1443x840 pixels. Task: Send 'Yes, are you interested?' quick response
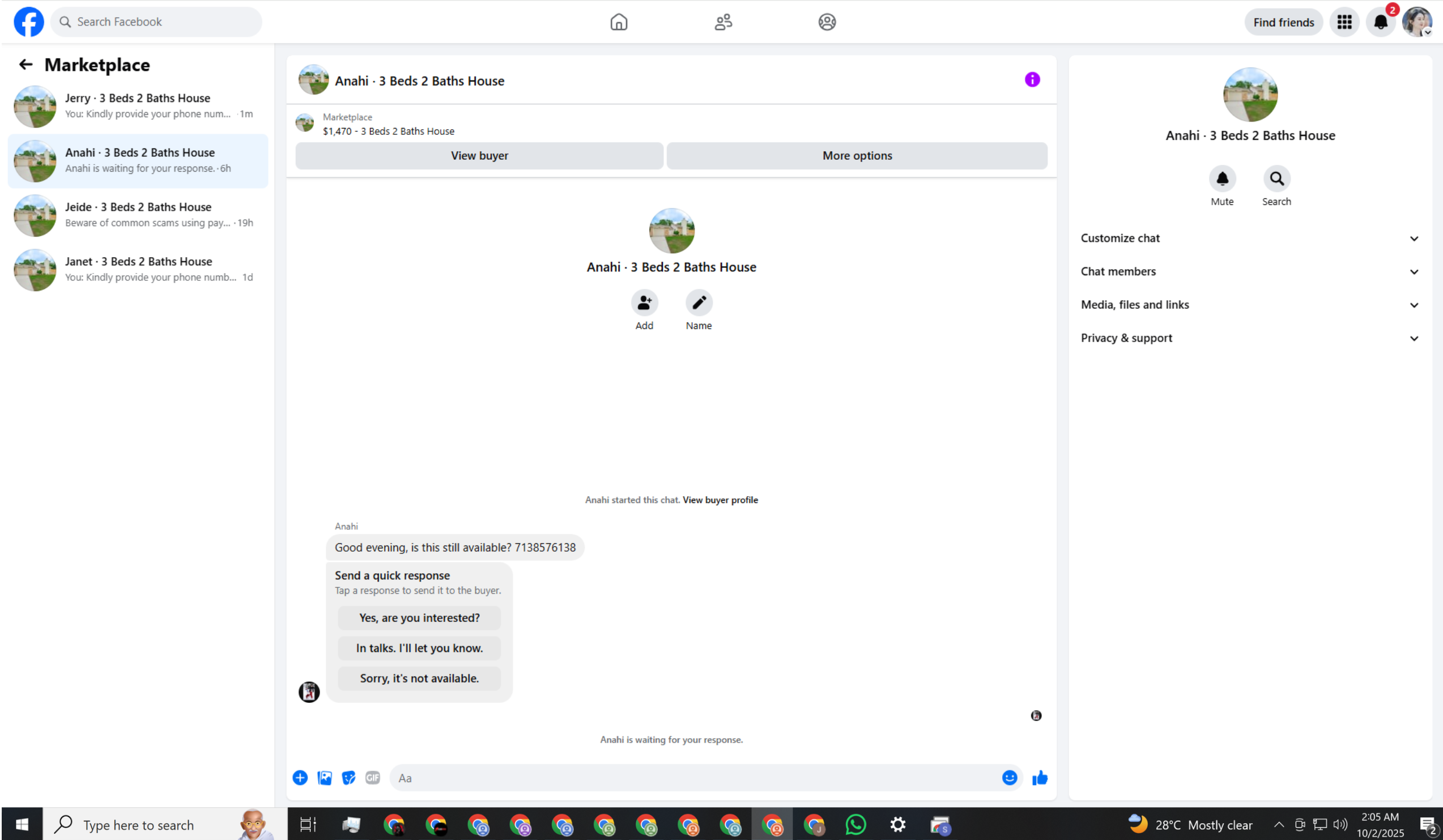[x=419, y=618]
